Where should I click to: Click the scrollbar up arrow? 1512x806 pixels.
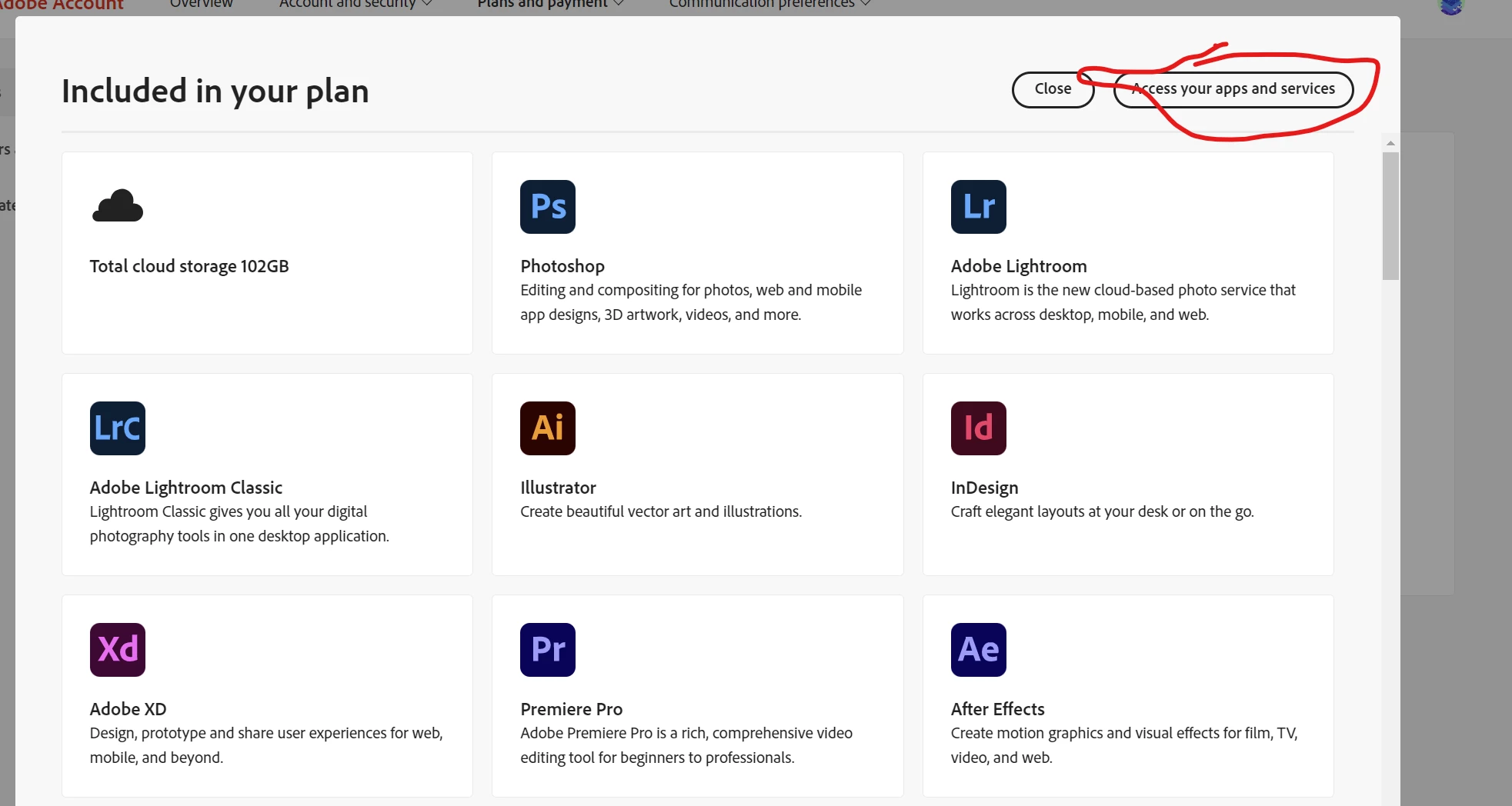pos(1390,143)
